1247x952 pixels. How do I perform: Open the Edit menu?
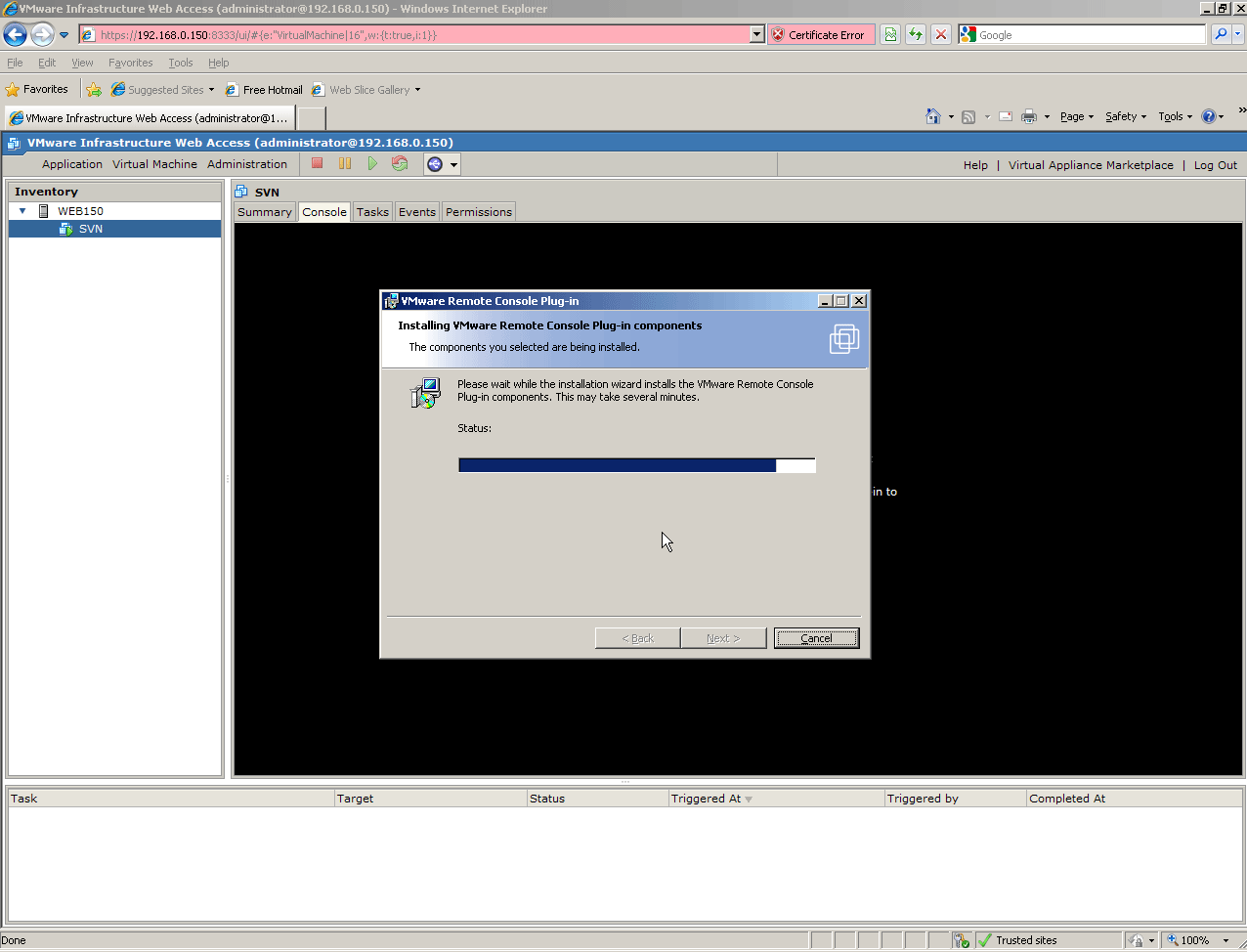click(47, 63)
